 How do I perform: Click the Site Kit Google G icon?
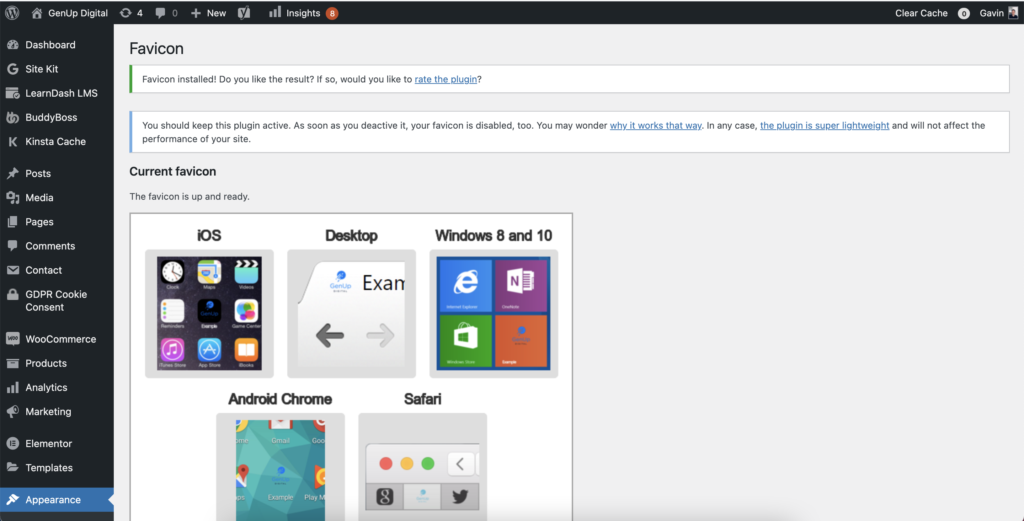tap(12, 69)
